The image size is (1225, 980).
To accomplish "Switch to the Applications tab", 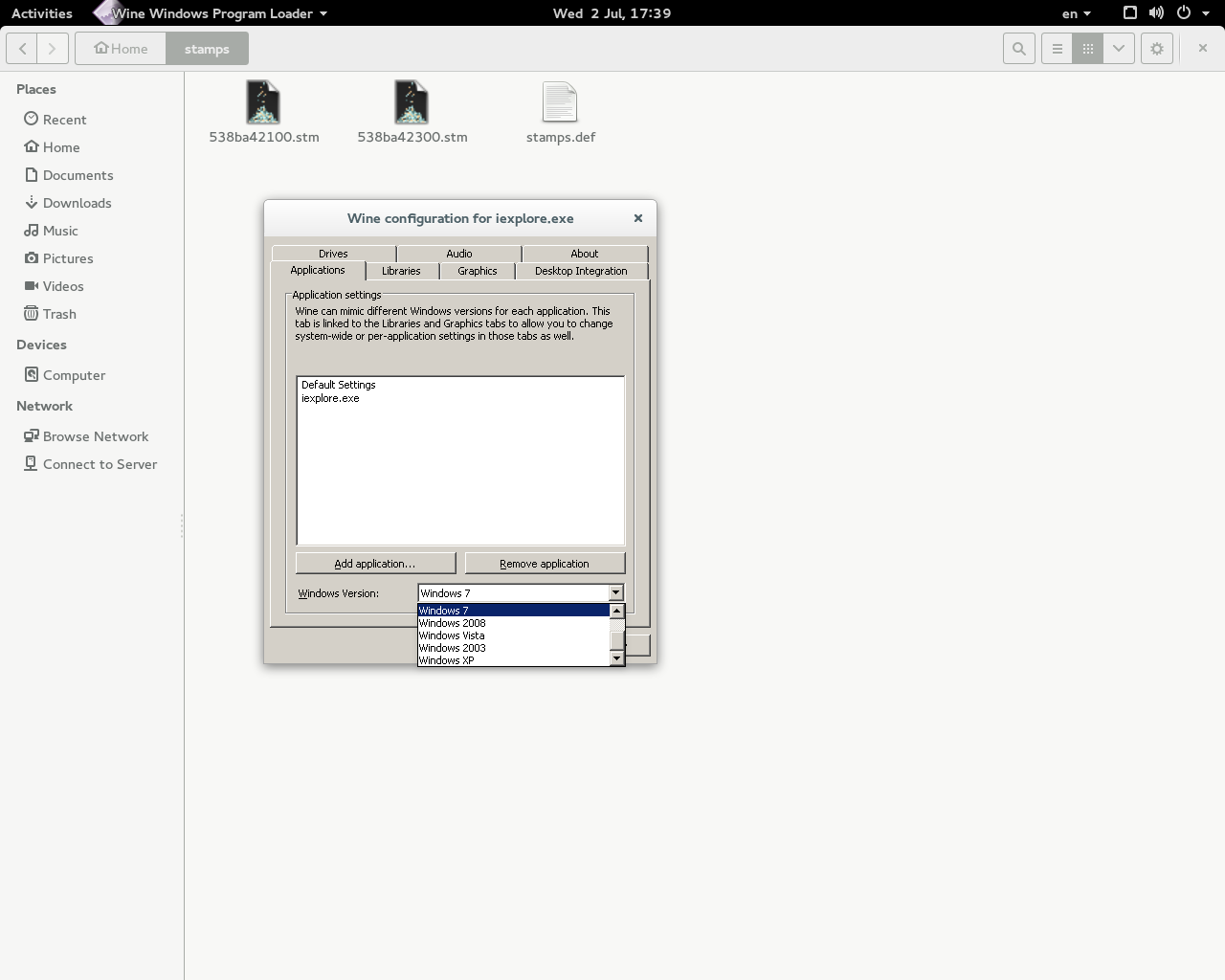I will click(x=318, y=271).
